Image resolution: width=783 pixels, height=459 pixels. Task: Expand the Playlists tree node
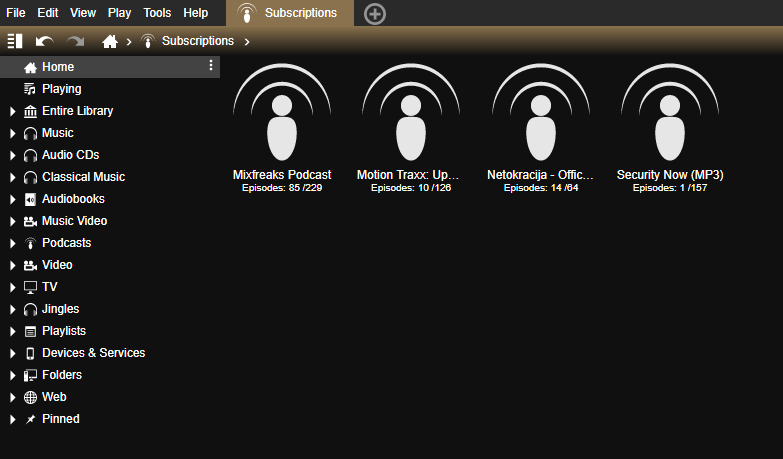(12, 331)
